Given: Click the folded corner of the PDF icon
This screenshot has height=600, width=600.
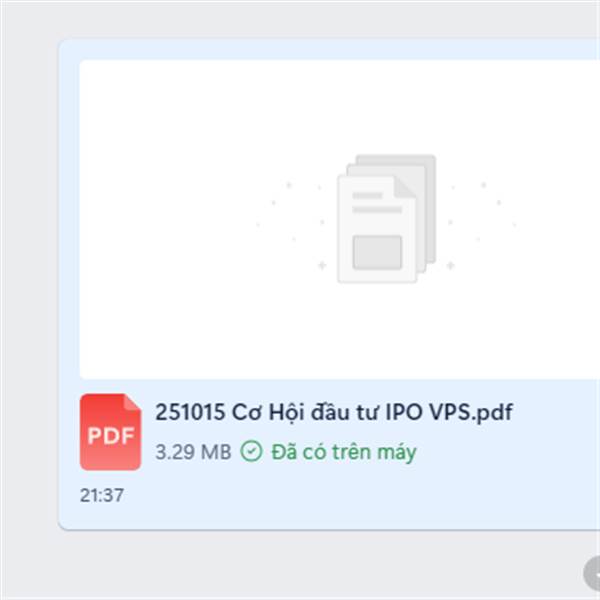Looking at the screenshot, I should (133, 403).
